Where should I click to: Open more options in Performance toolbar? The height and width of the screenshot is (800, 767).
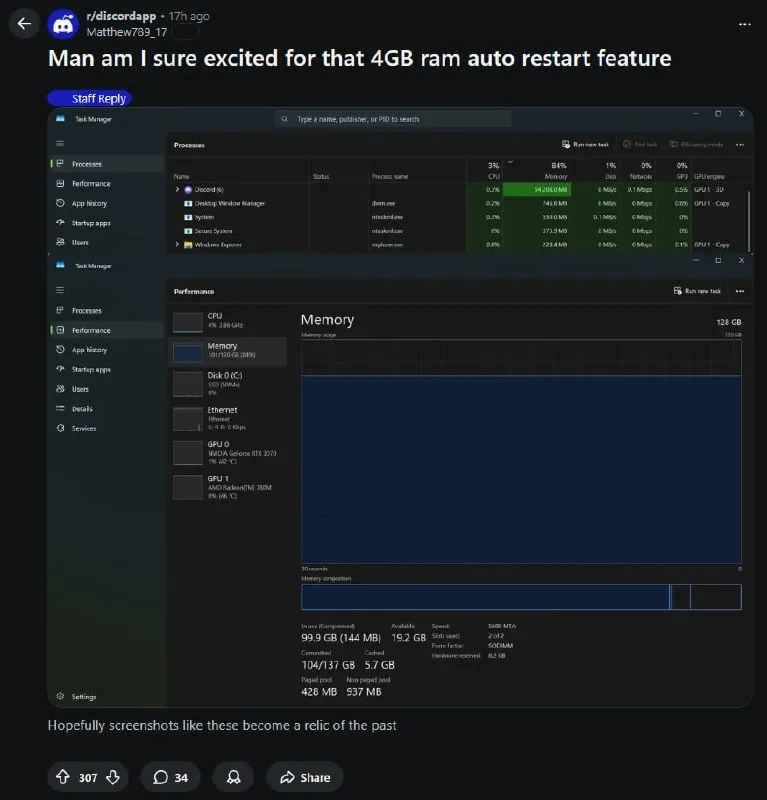click(x=740, y=291)
